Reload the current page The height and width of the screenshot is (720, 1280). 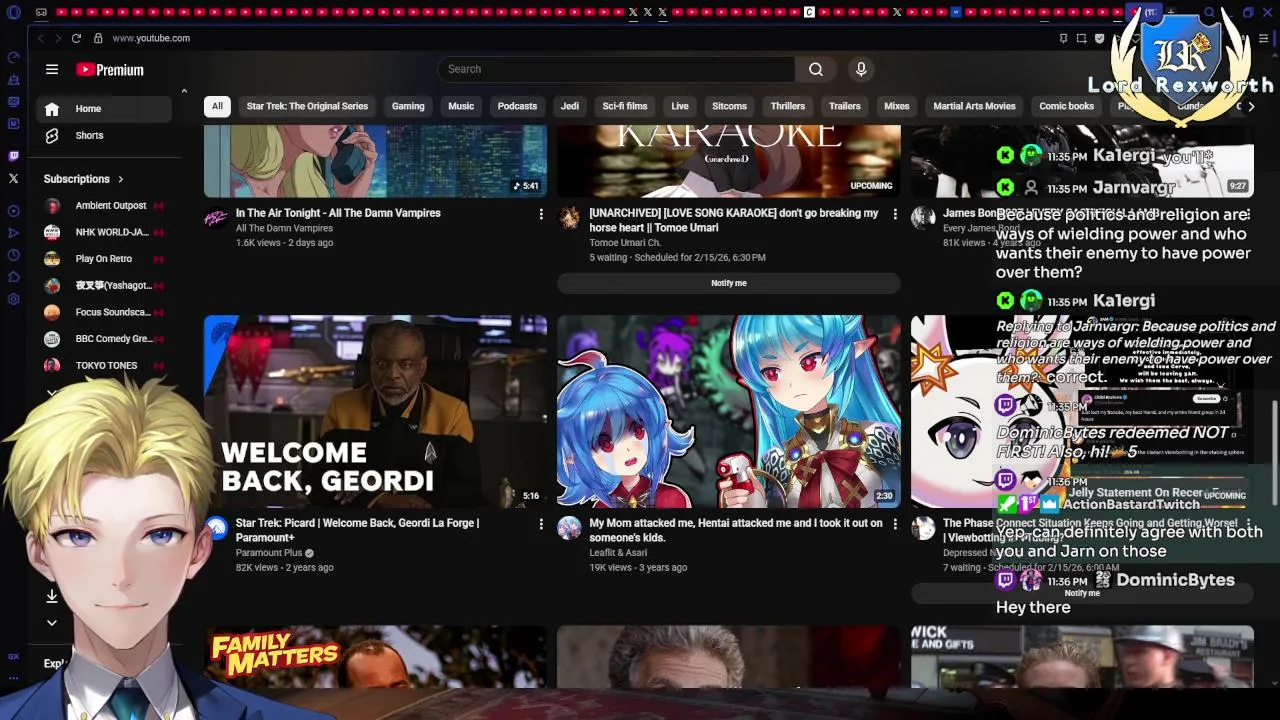[76, 38]
